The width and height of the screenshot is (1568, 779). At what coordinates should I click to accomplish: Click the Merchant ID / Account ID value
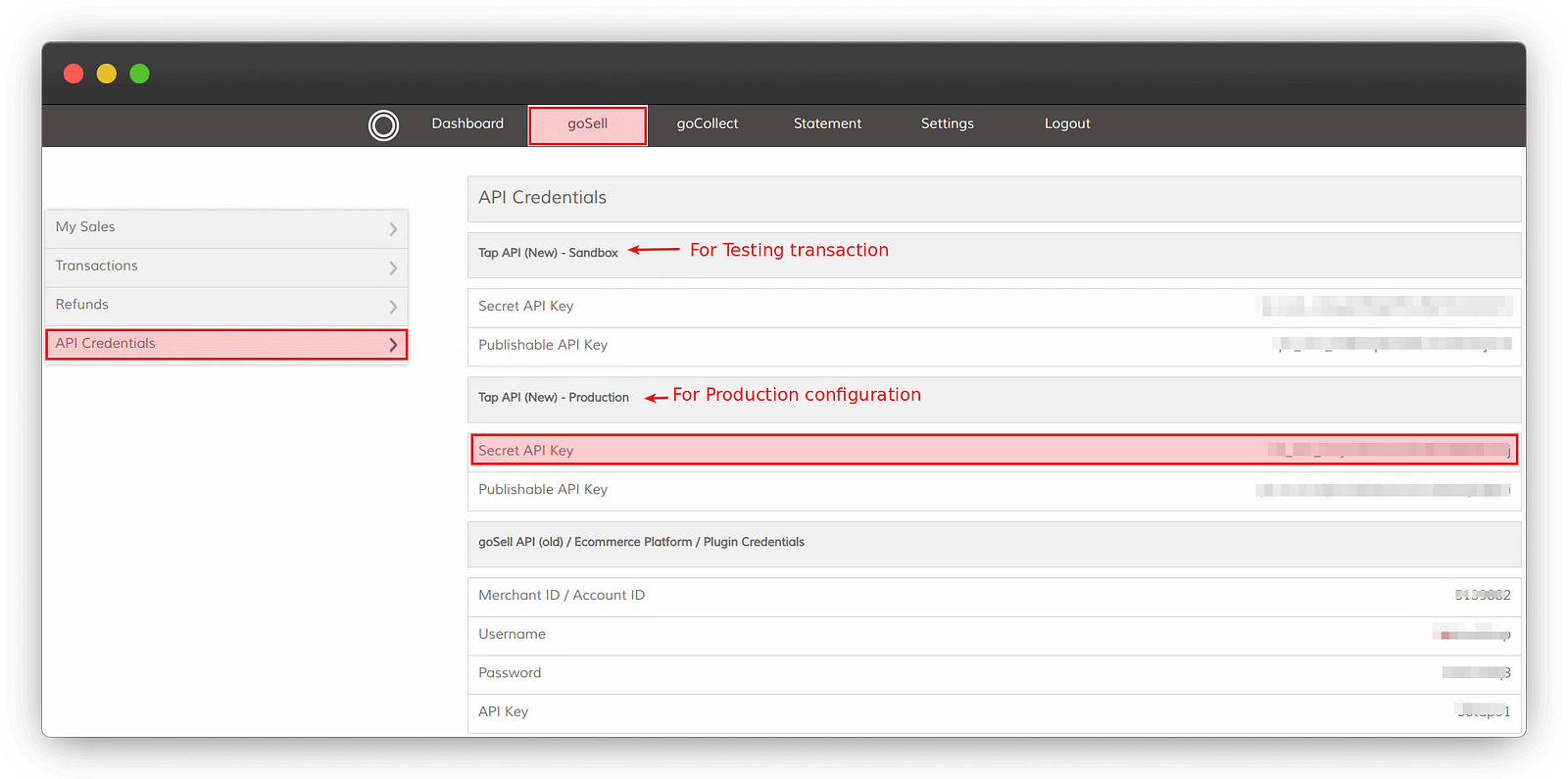(1482, 595)
